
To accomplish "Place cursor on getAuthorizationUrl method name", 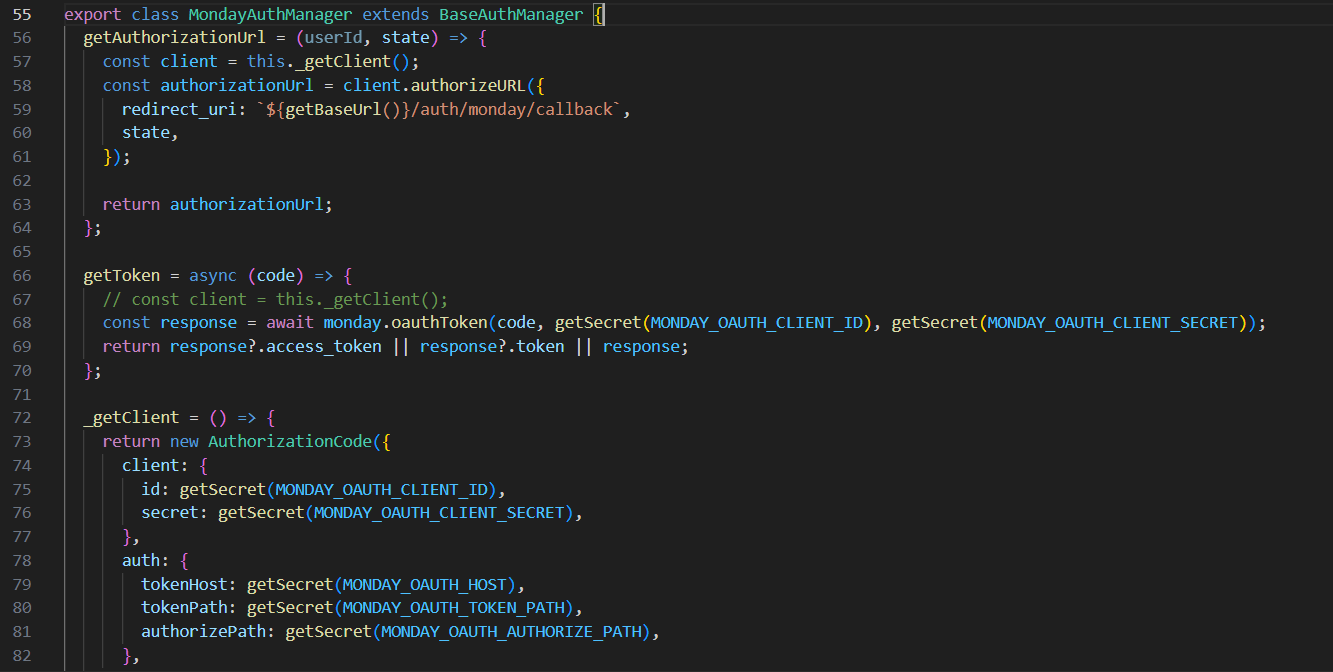I will 174,38.
